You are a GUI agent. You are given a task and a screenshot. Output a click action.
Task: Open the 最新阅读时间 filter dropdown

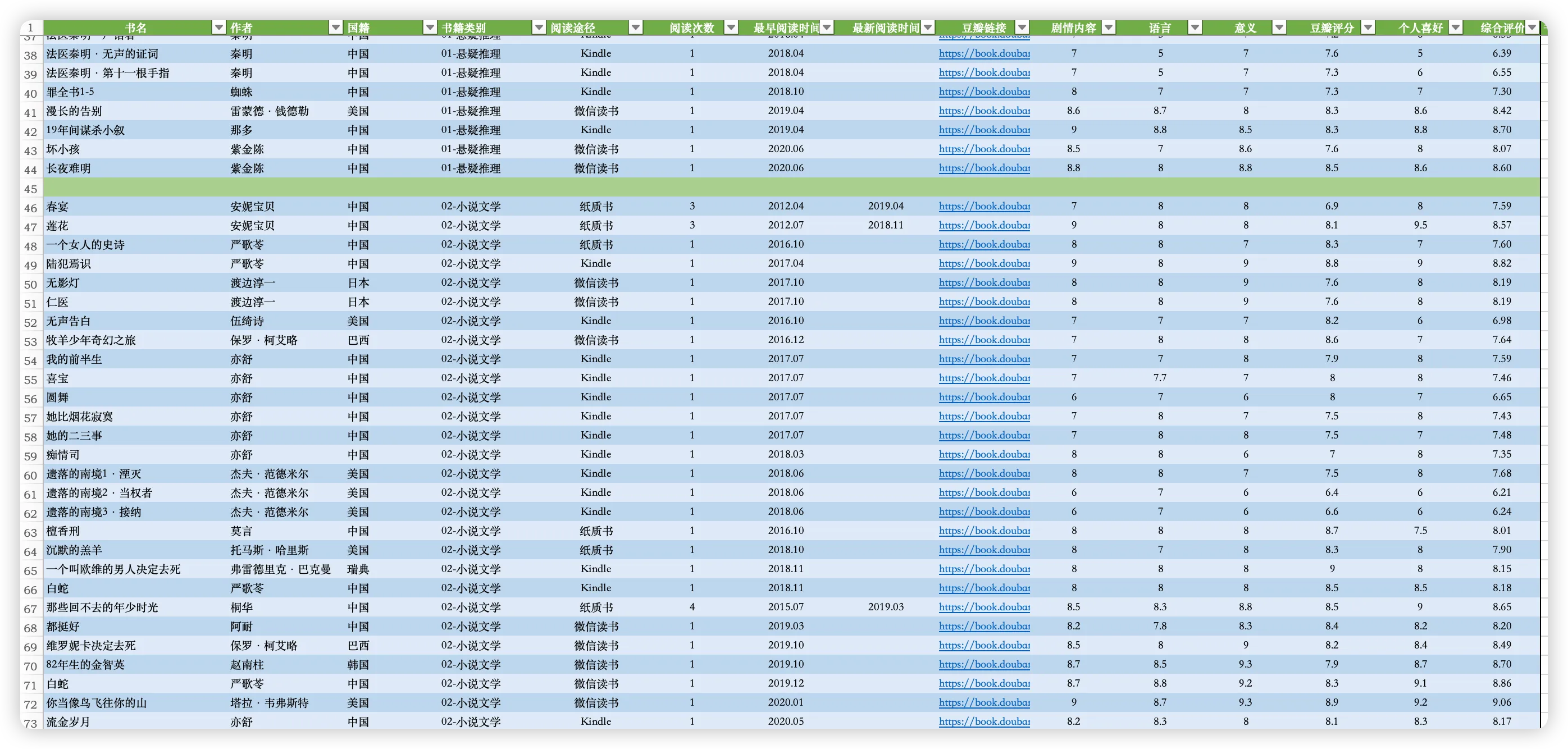[928, 28]
